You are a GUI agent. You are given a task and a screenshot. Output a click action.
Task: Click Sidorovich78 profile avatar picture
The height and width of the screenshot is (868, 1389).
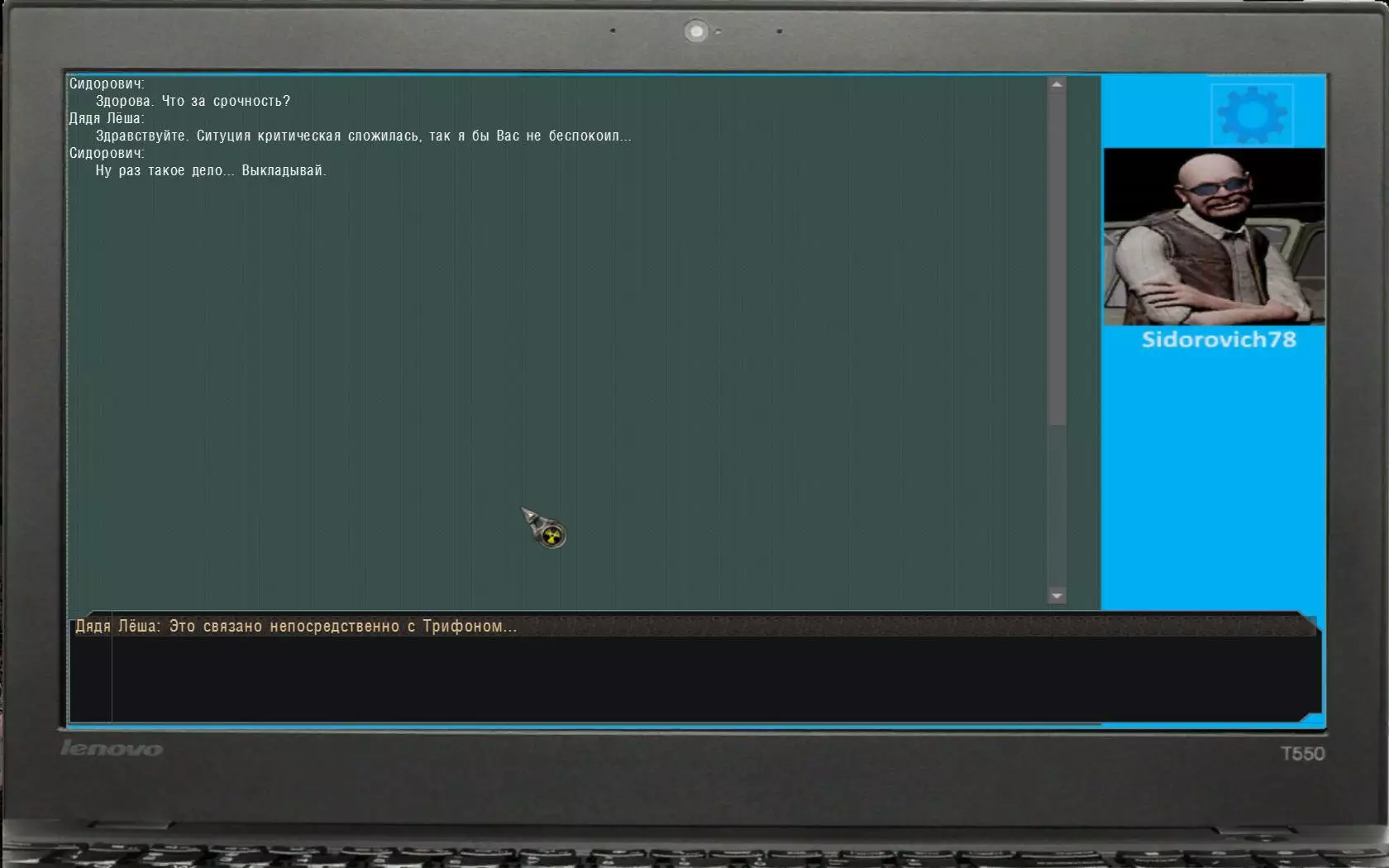tap(1214, 236)
